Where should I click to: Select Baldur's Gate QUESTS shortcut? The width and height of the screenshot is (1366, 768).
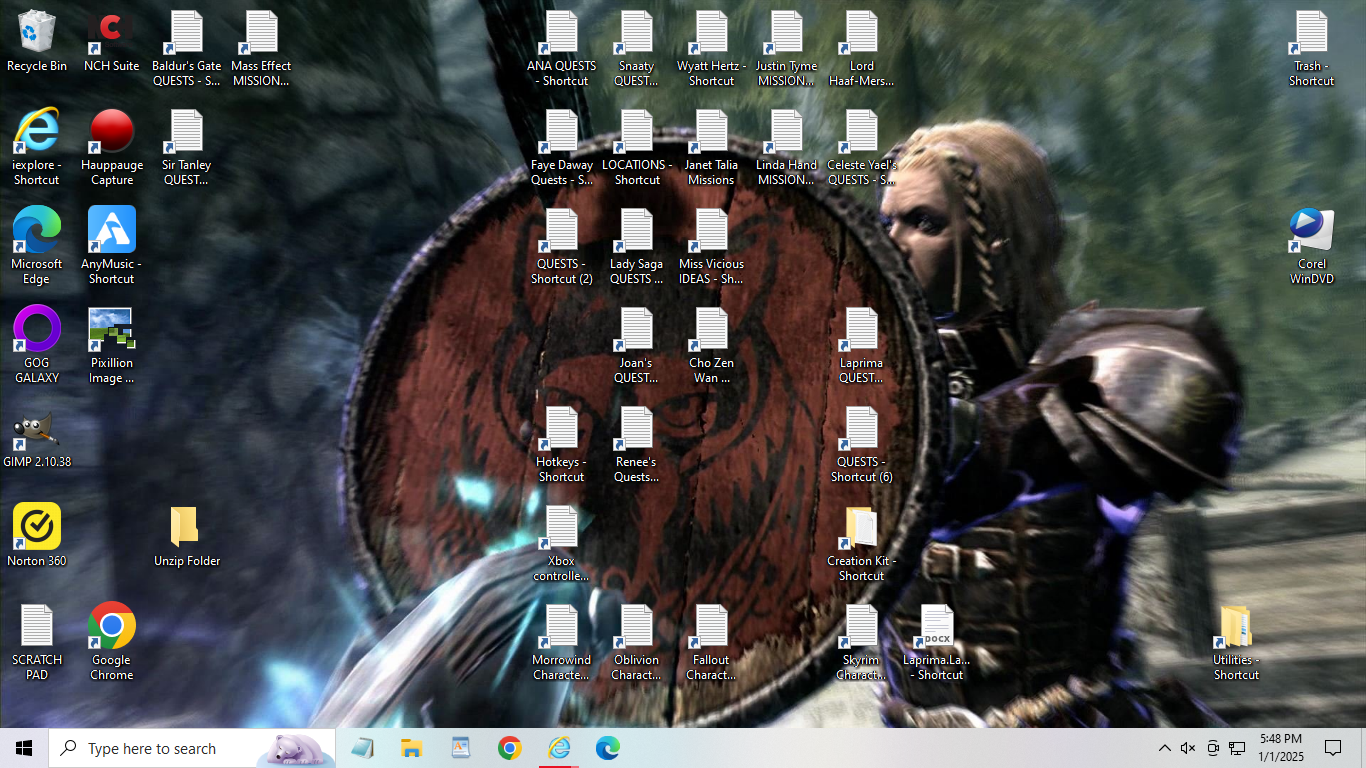[x=187, y=47]
